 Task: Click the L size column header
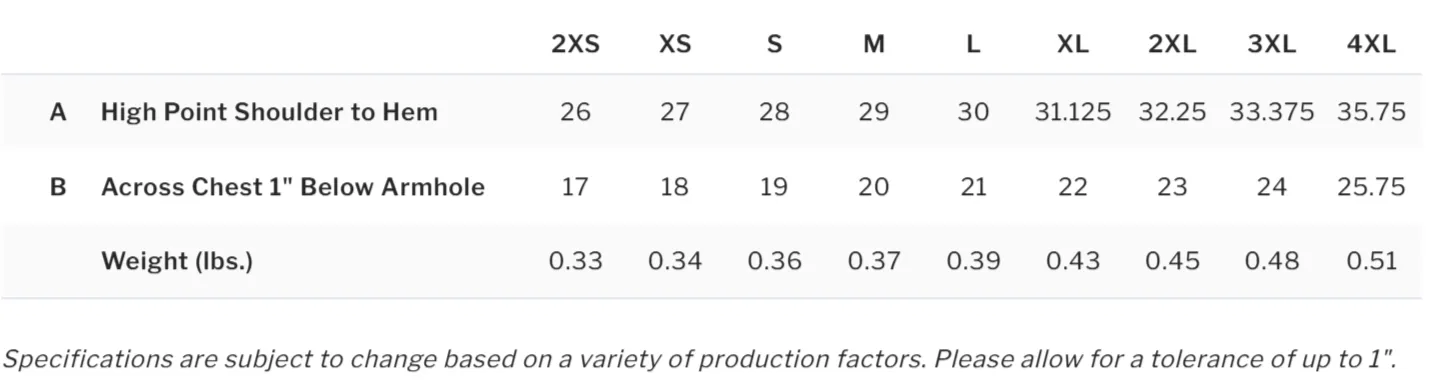coord(973,45)
